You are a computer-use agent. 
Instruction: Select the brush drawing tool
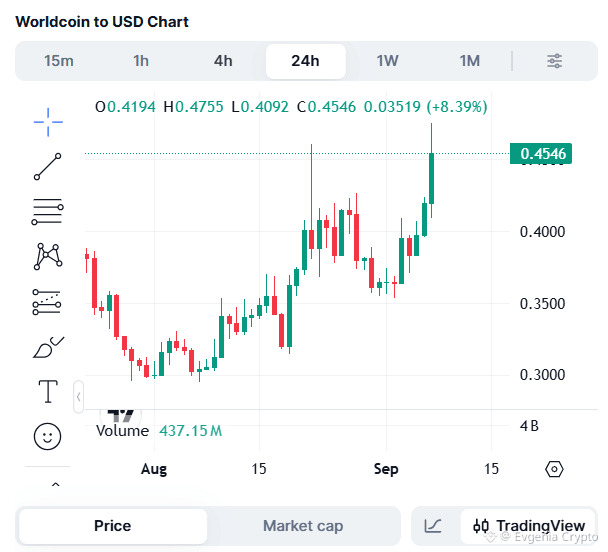pyautogui.click(x=48, y=347)
